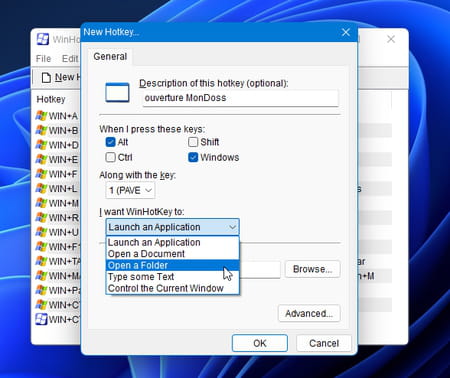Image resolution: width=450 pixels, height=378 pixels.
Task: Open the key selection dropdown showing 1 (PAVE
Action: 130,190
